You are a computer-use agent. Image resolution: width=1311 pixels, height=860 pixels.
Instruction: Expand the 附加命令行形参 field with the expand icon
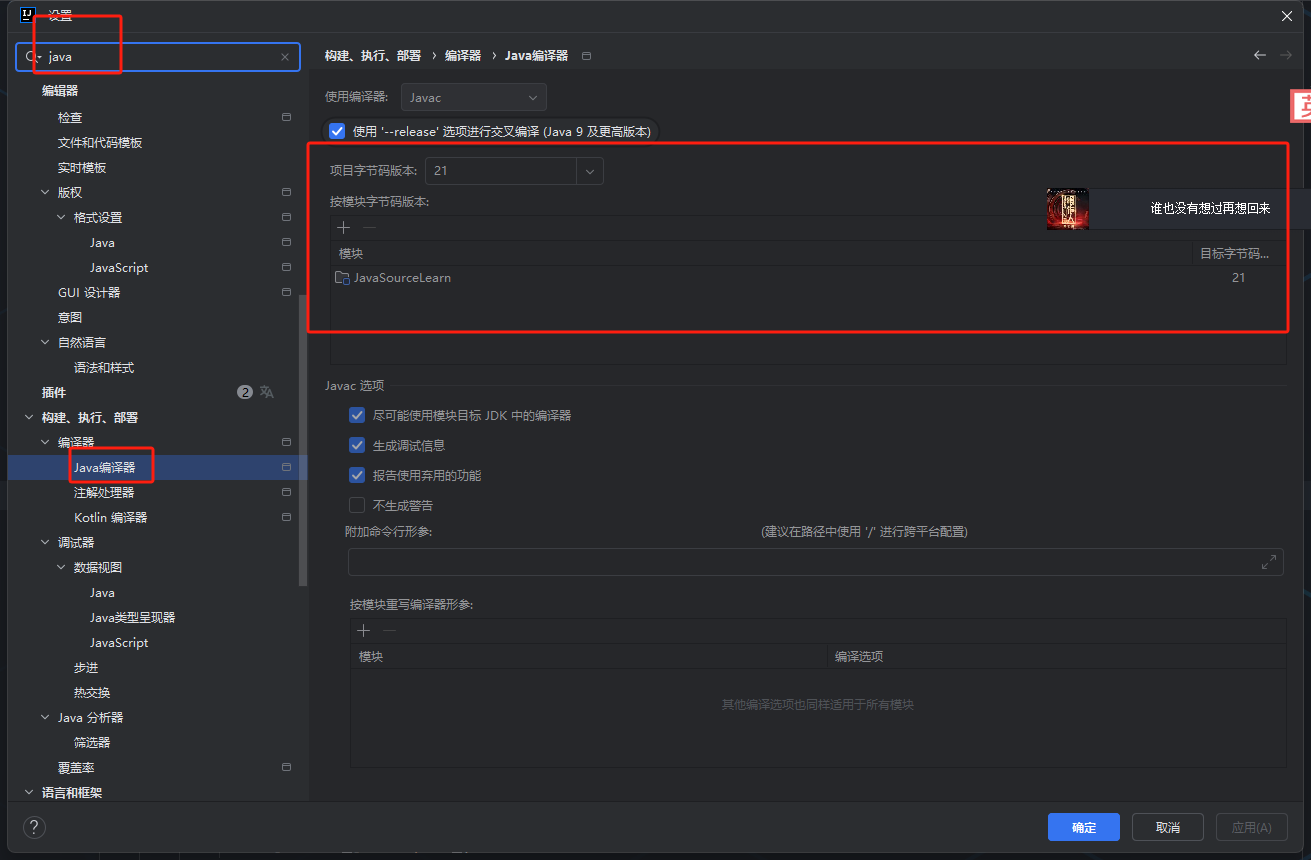pyautogui.click(x=1269, y=562)
